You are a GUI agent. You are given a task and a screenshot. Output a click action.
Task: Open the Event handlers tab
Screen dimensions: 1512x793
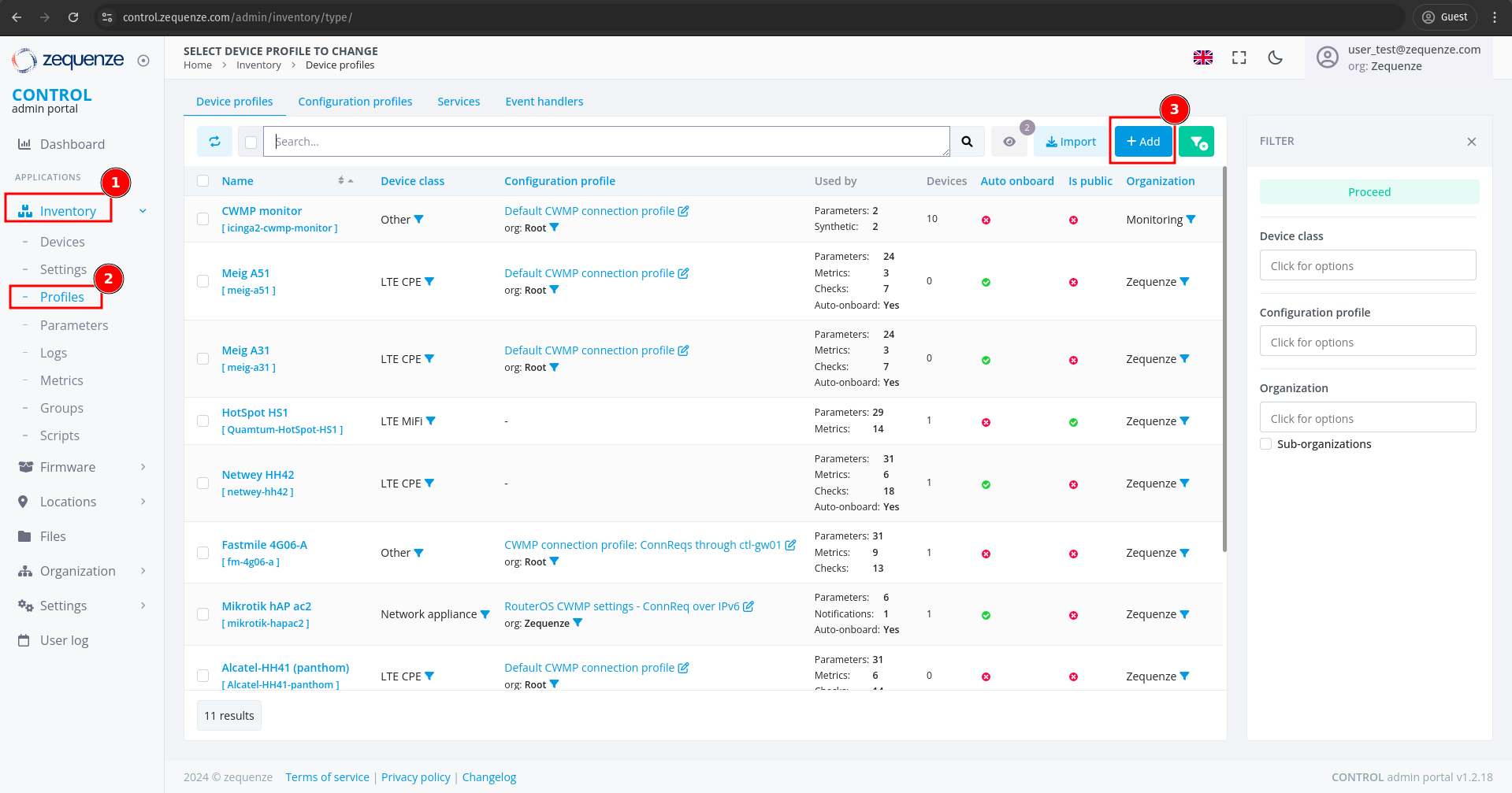tap(544, 102)
